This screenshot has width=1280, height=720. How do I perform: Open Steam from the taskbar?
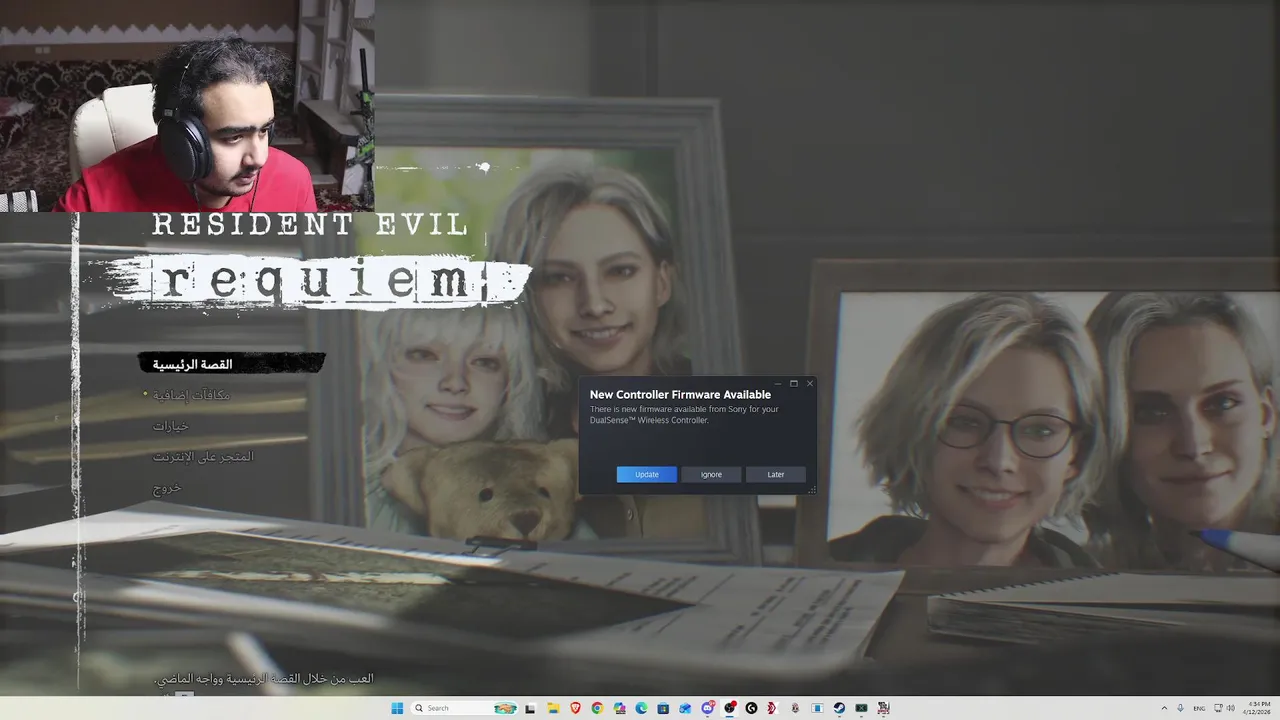(x=839, y=708)
